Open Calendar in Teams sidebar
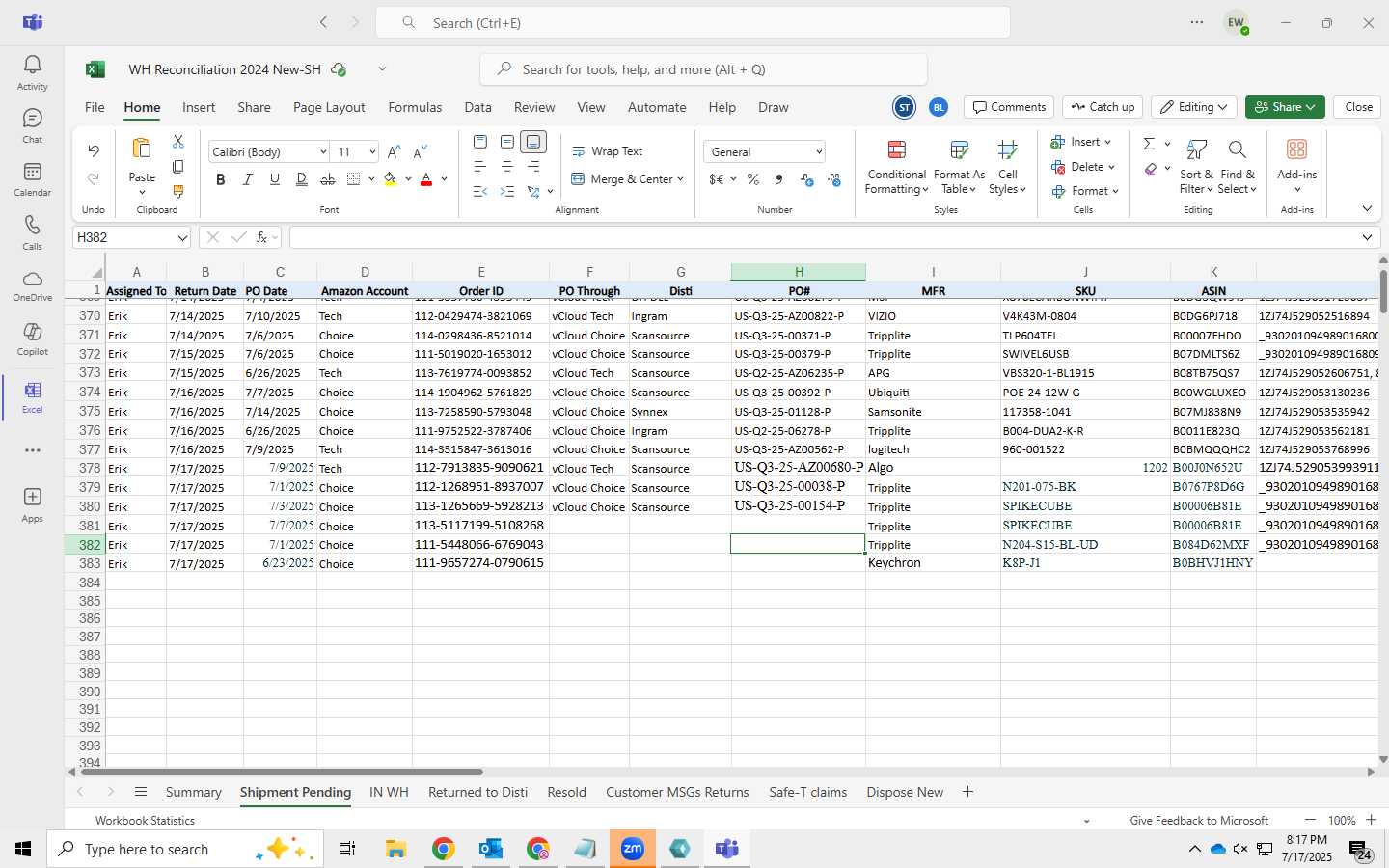Screen dimensions: 1389x868 pyautogui.click(x=32, y=178)
